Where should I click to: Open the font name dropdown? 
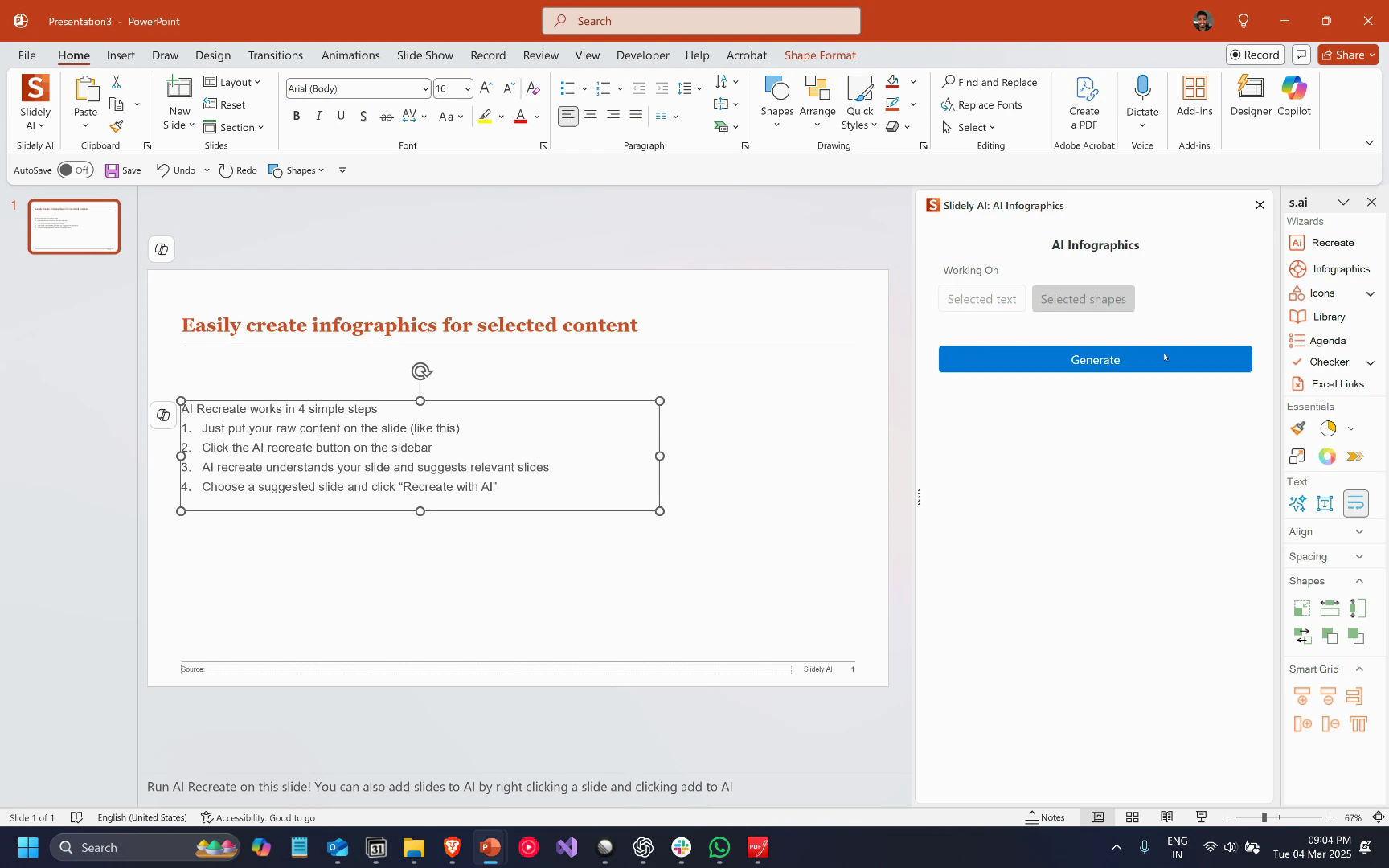(x=425, y=89)
